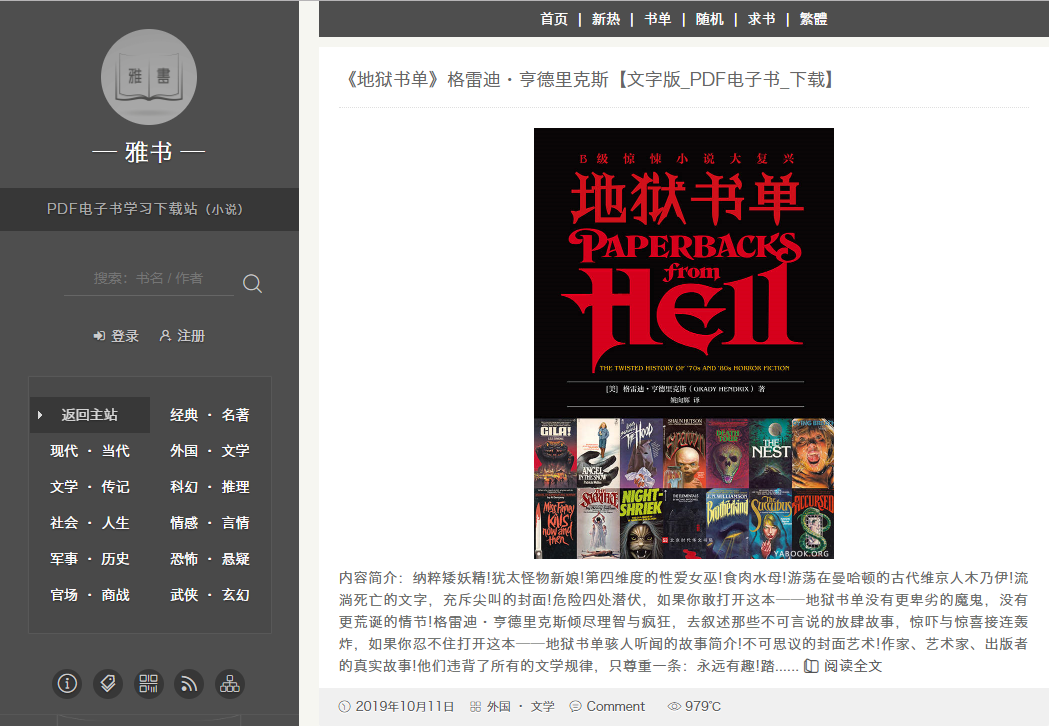Switch to 繁體 traditional Chinese
Viewport: 1049px width, 726px height.
814,19
